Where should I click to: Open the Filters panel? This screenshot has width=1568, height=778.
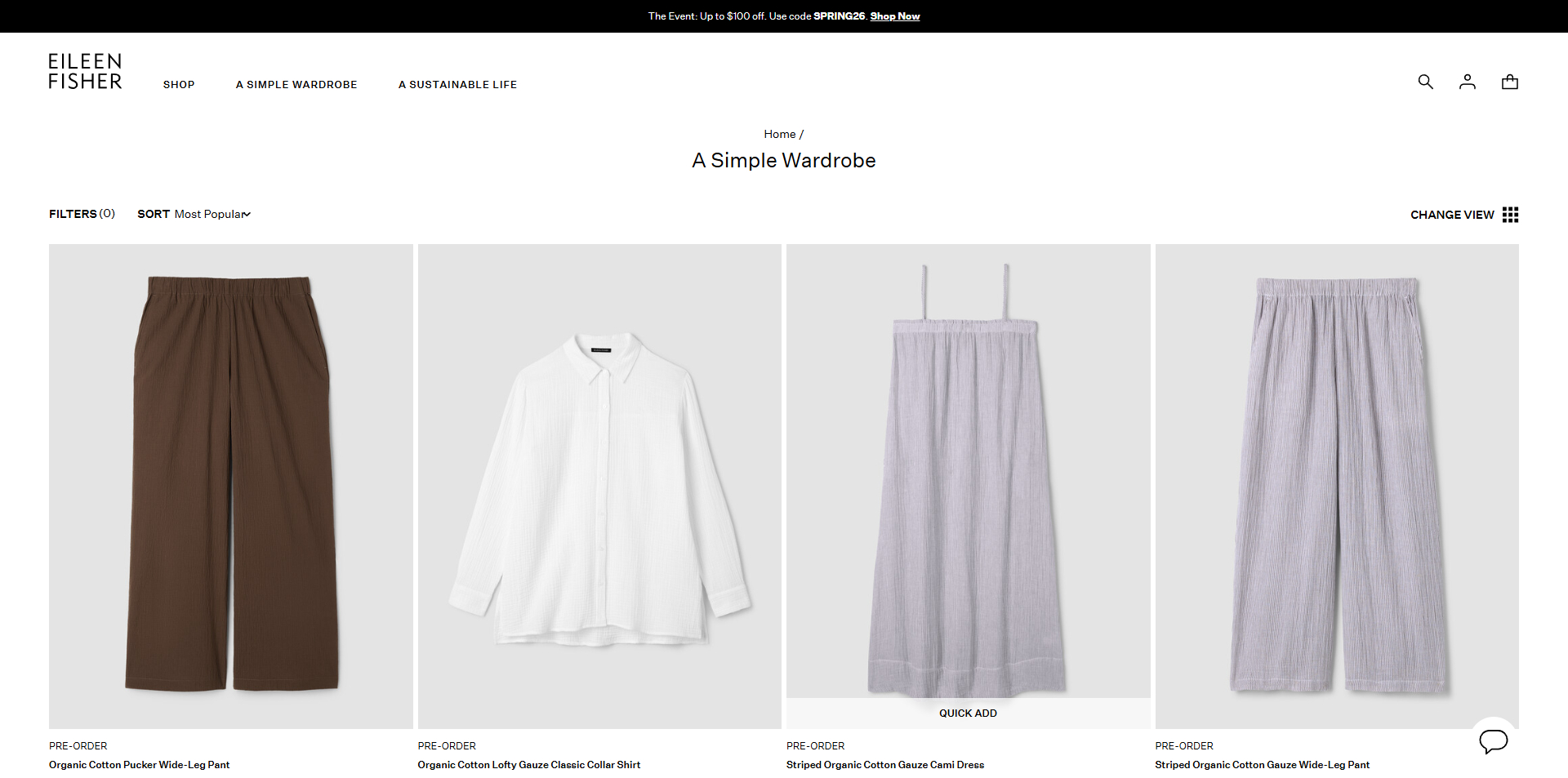coord(81,214)
